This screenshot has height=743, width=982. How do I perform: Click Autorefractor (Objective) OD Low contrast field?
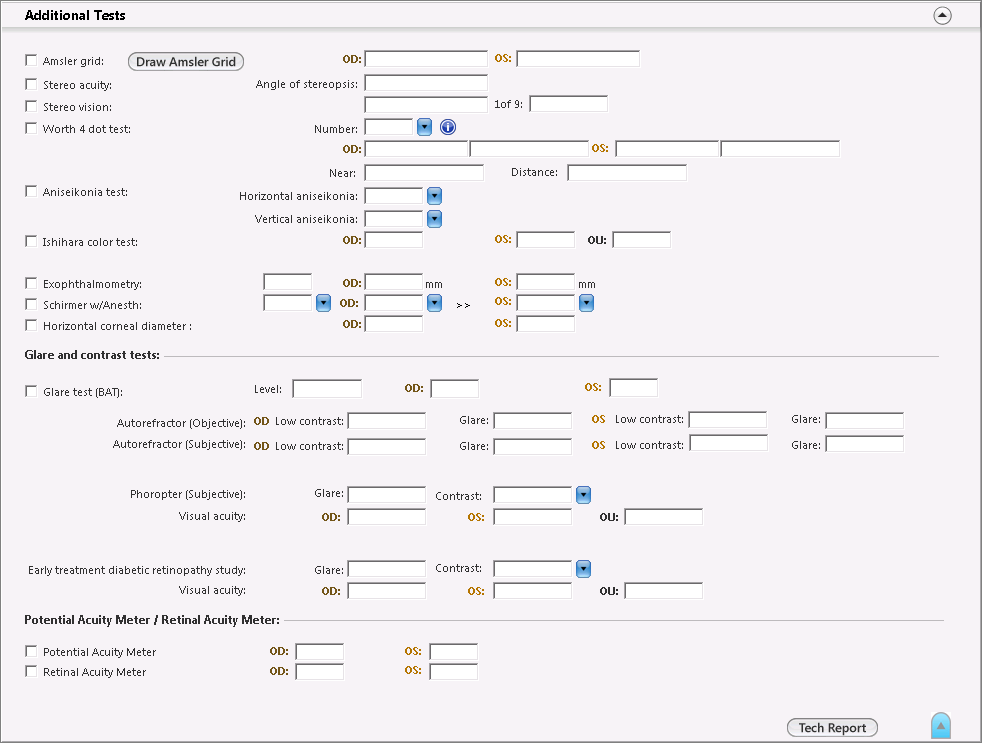point(386,420)
